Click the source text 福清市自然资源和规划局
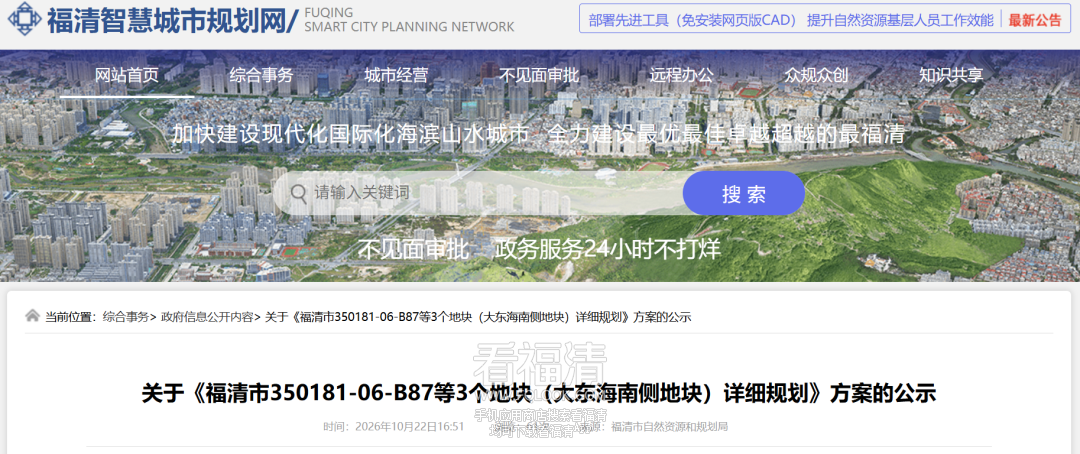 669,426
